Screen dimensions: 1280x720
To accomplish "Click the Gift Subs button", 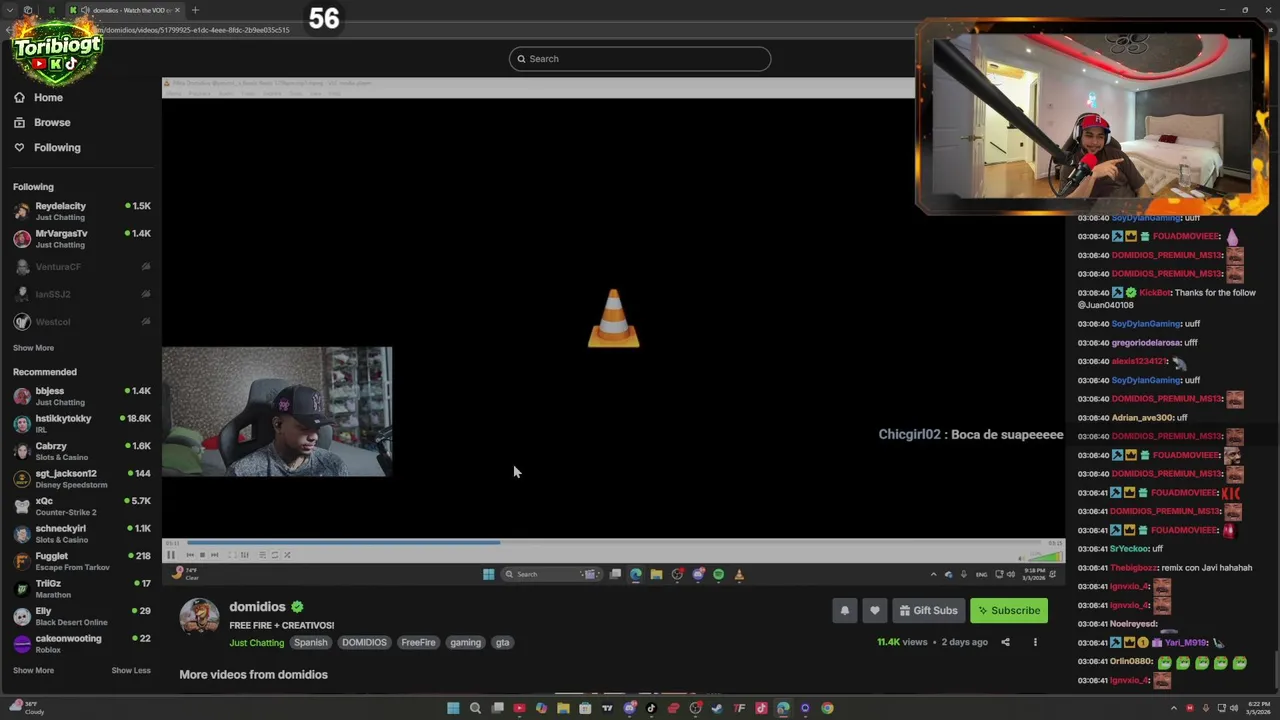I will [x=928, y=611].
